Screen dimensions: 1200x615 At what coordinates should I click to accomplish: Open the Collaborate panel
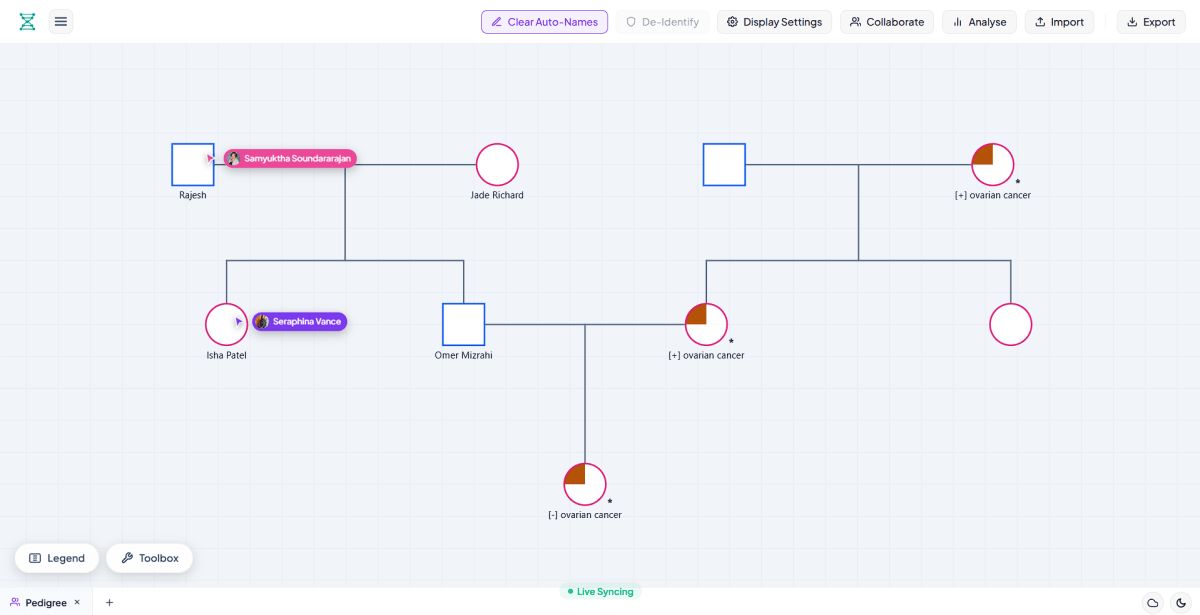[x=887, y=22]
